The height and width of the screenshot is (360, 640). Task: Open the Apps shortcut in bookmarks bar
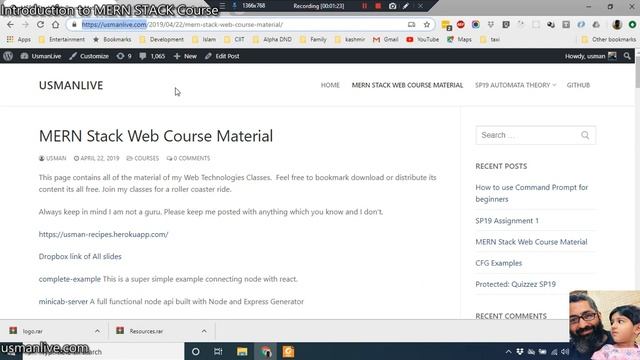coord(19,40)
